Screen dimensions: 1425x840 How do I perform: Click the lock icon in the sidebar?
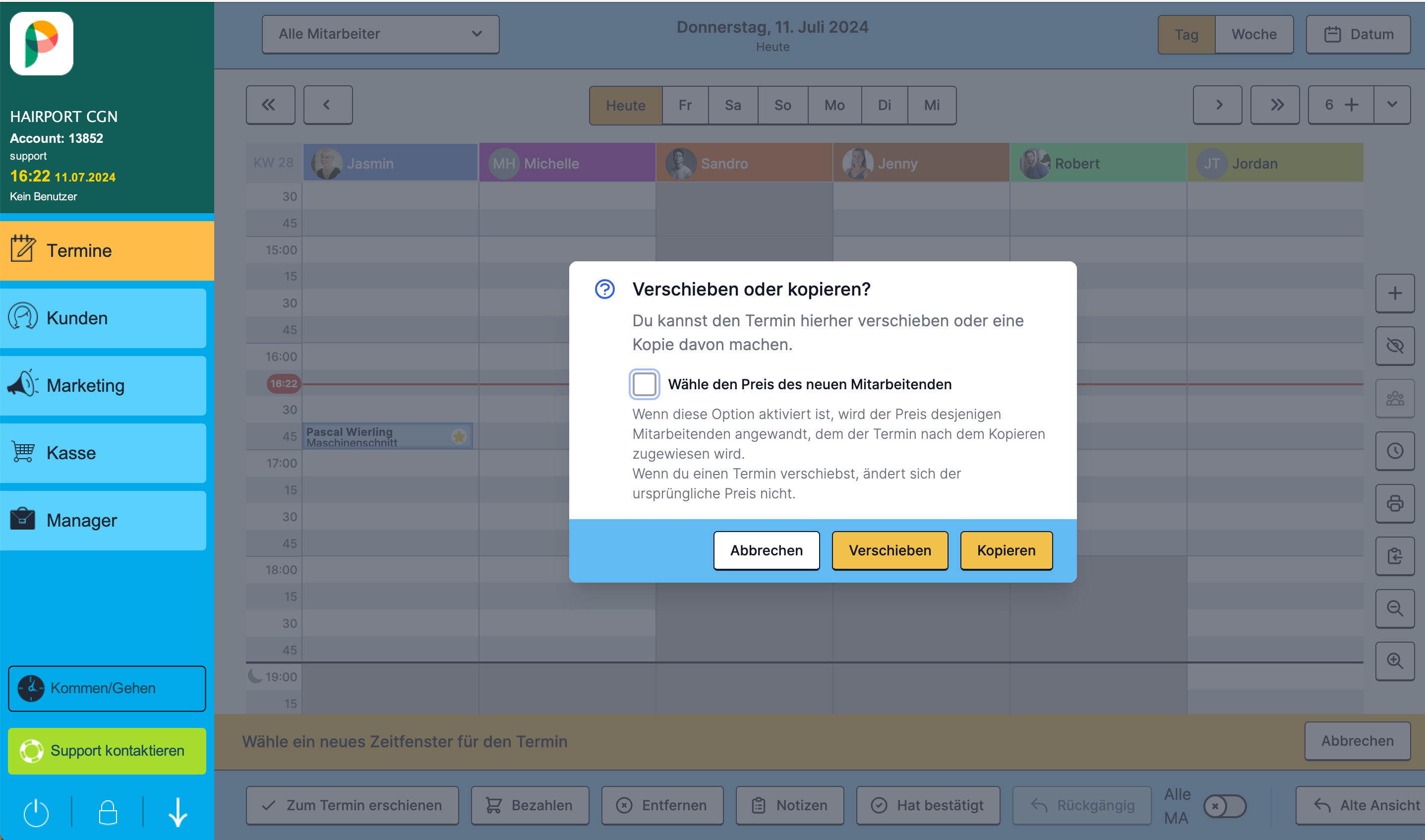point(108,812)
